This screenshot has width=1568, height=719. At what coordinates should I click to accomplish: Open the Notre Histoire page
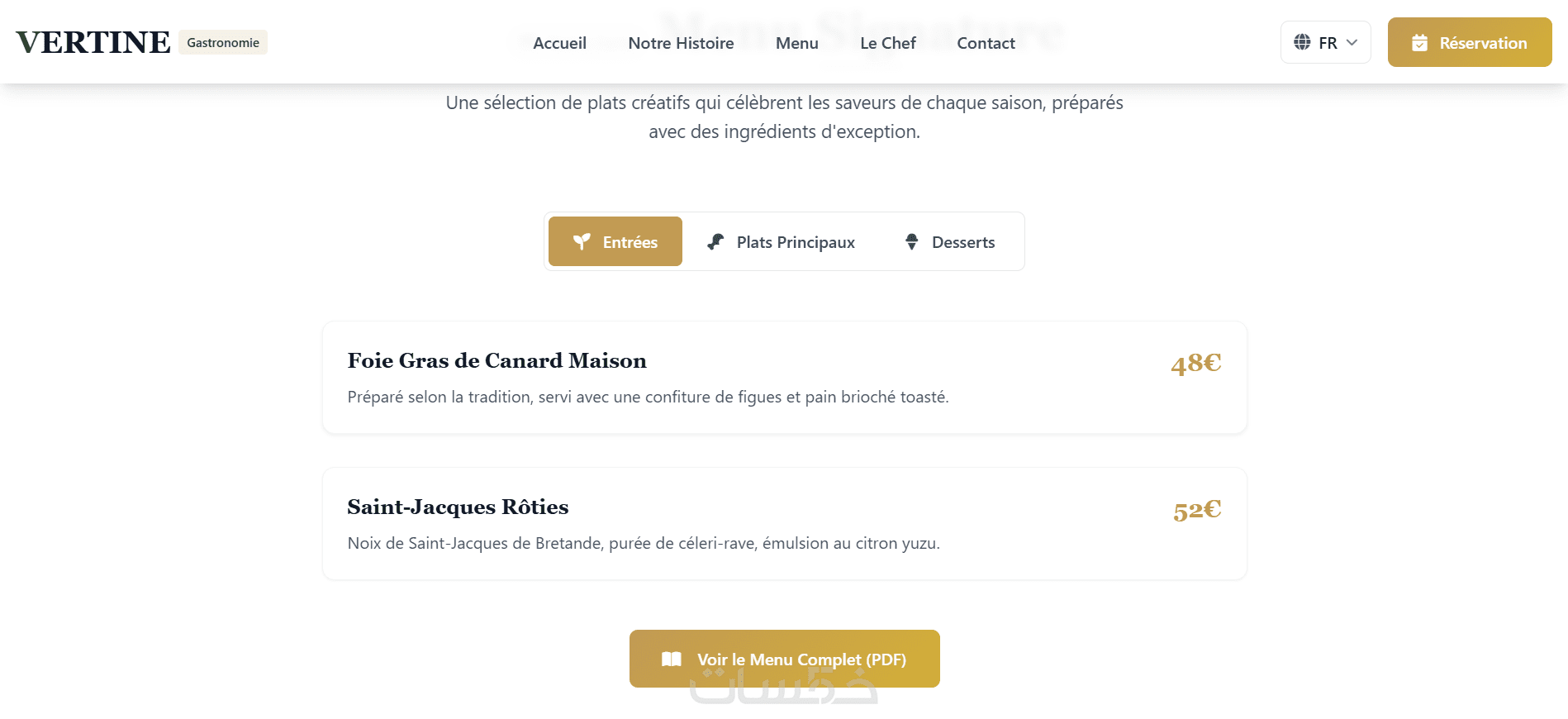[x=681, y=43]
